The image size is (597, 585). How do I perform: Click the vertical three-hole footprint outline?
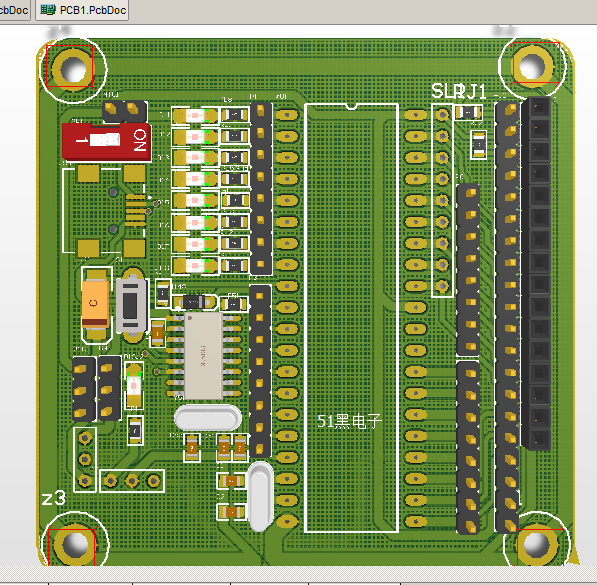(x=85, y=460)
